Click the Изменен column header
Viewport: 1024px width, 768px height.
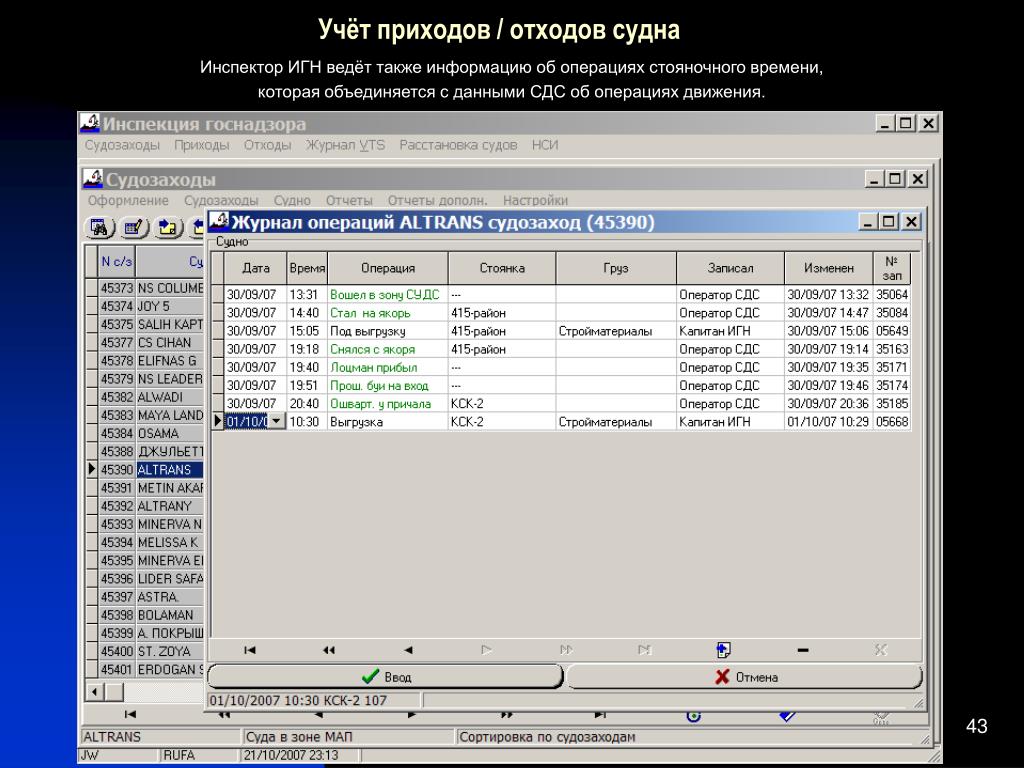coord(829,268)
